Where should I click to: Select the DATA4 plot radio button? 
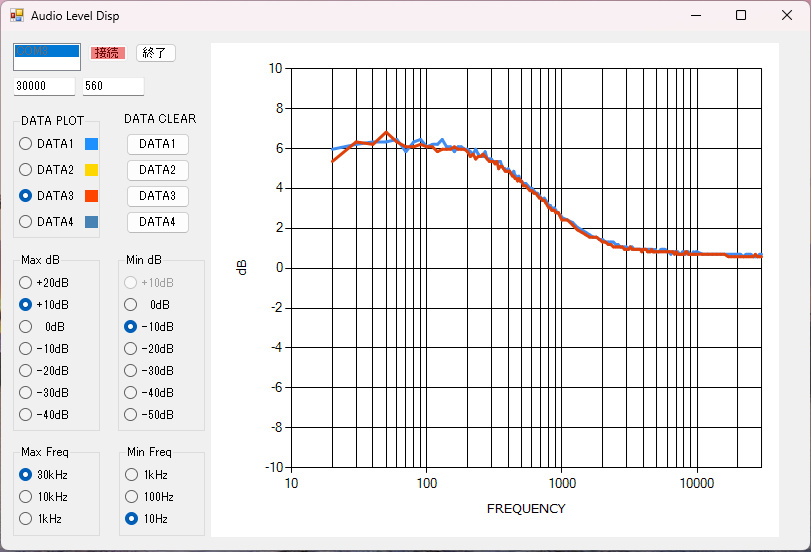pyautogui.click(x=26, y=222)
